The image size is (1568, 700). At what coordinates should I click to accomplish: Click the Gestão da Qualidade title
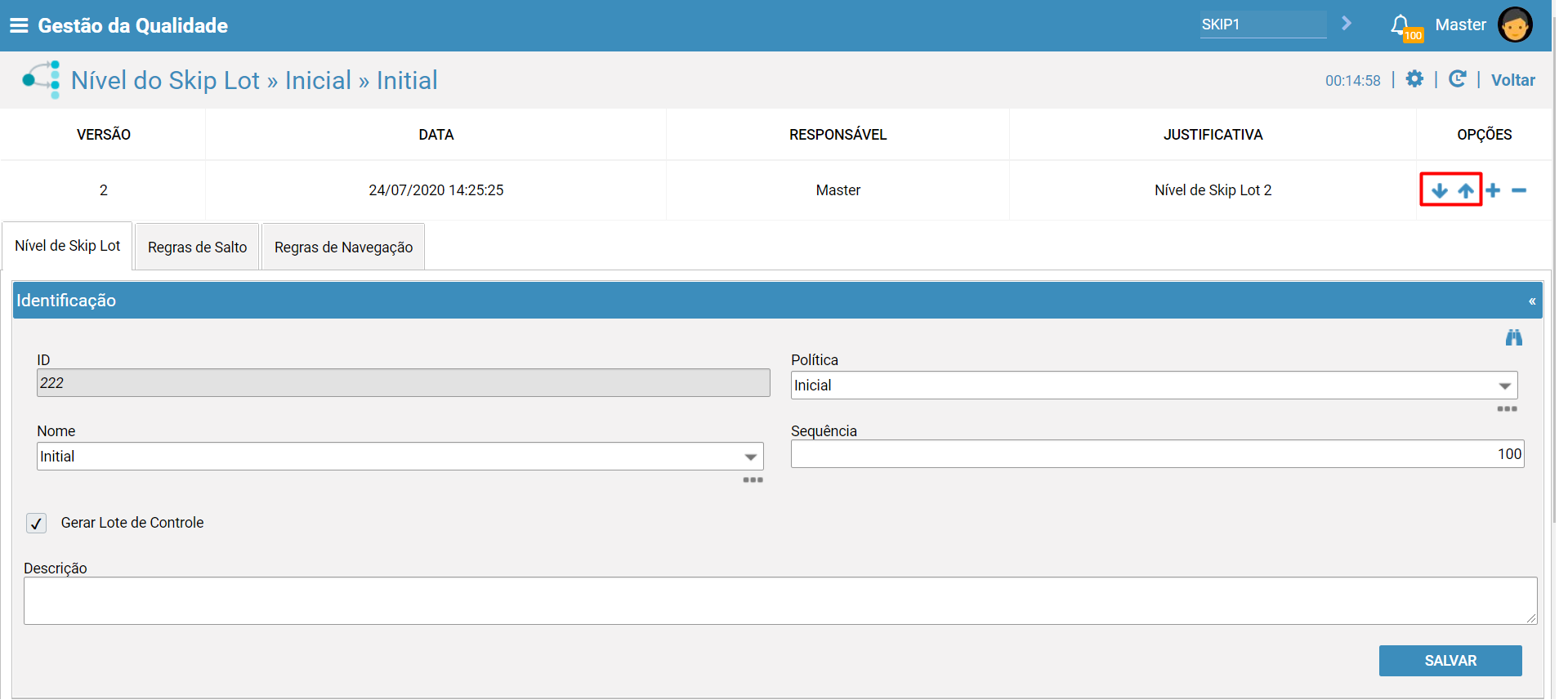(x=132, y=25)
